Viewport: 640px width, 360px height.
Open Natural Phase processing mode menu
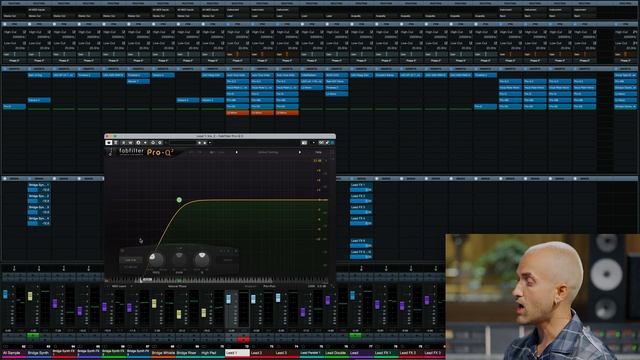tap(178, 286)
